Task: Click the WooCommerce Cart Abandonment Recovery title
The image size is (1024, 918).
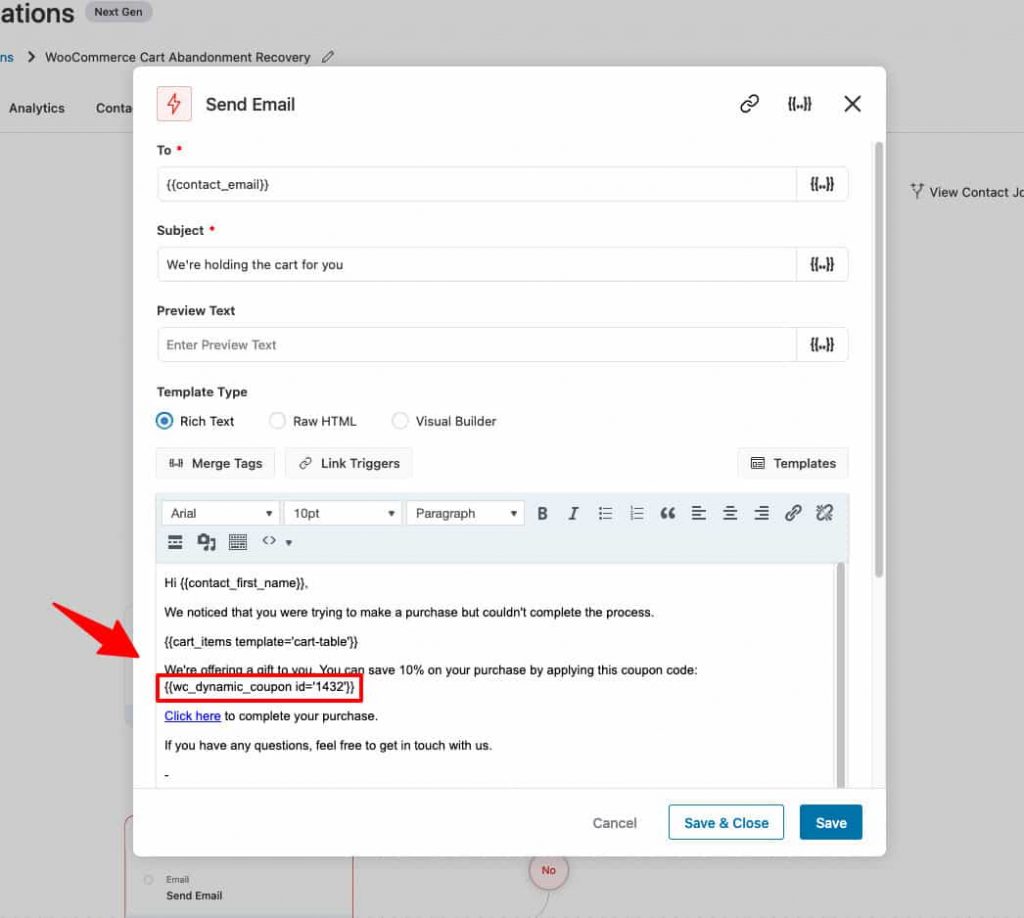Action: pos(178,57)
